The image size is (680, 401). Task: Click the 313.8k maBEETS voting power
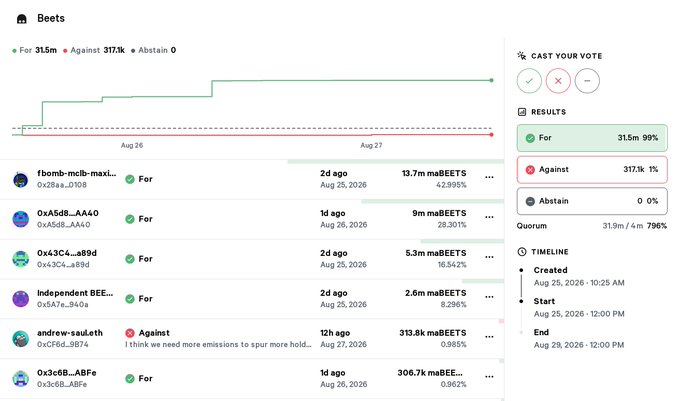pyautogui.click(x=433, y=333)
